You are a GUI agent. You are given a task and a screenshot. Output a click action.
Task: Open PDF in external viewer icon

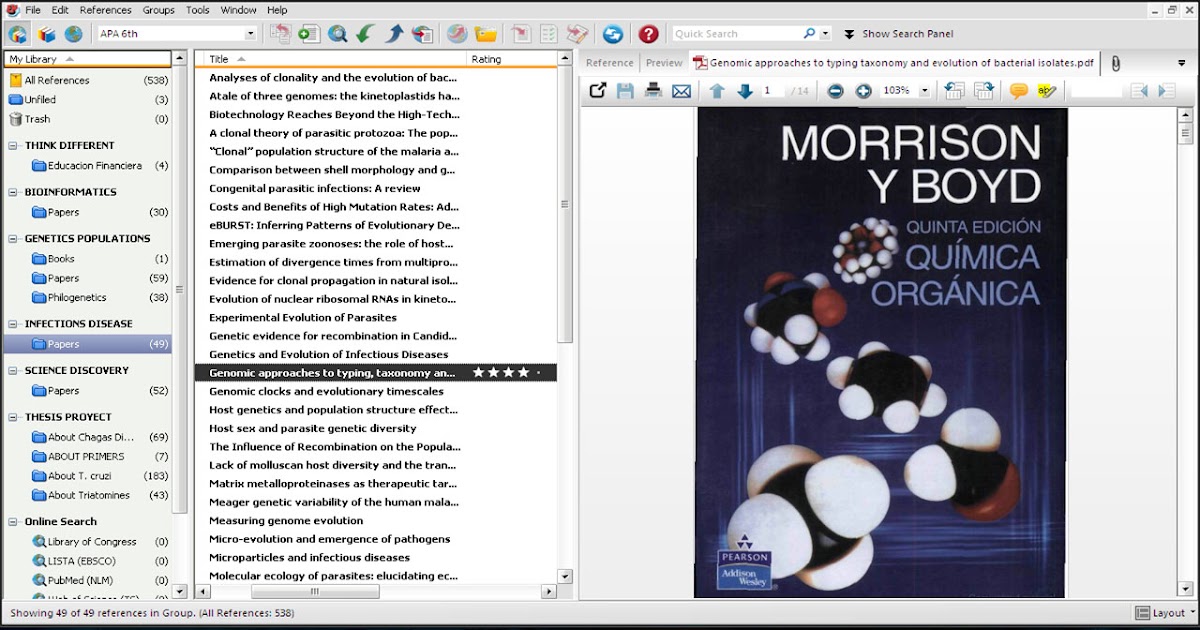[x=598, y=90]
